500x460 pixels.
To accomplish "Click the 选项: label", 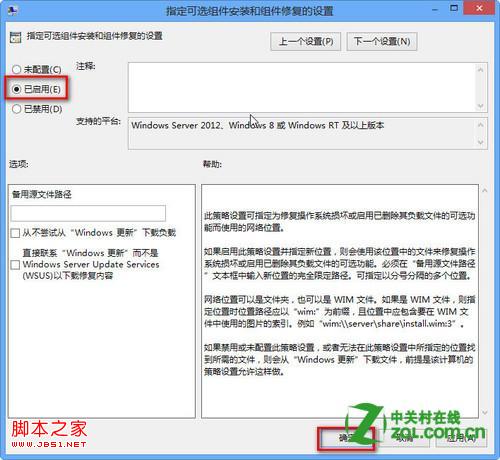I will tap(19, 164).
